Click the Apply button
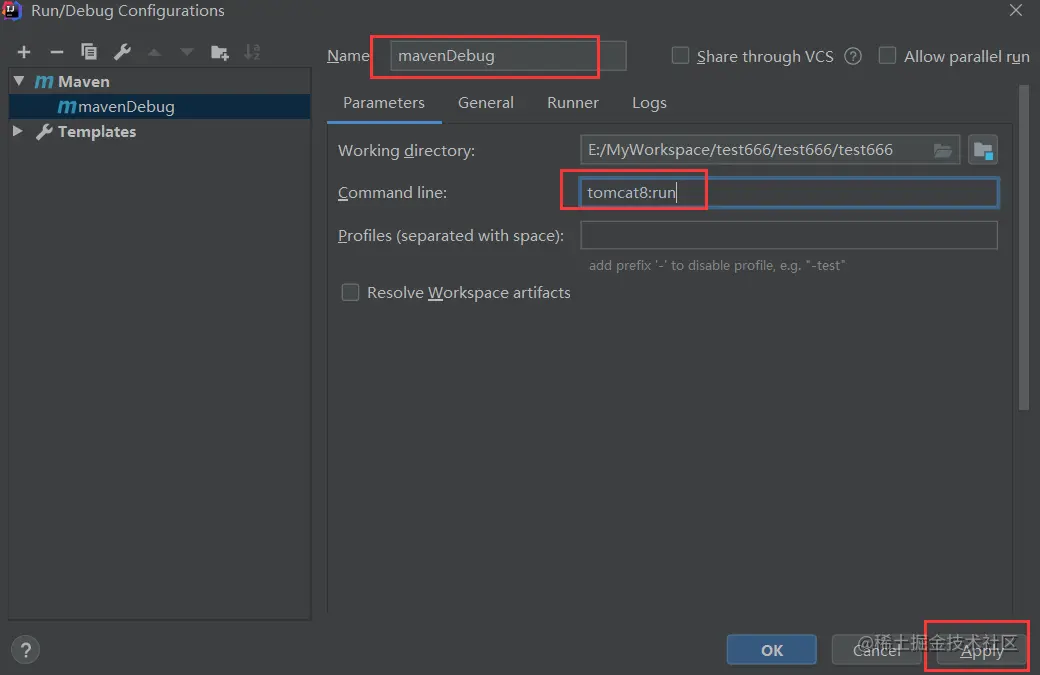Viewport: 1040px width, 675px height. [x=982, y=650]
